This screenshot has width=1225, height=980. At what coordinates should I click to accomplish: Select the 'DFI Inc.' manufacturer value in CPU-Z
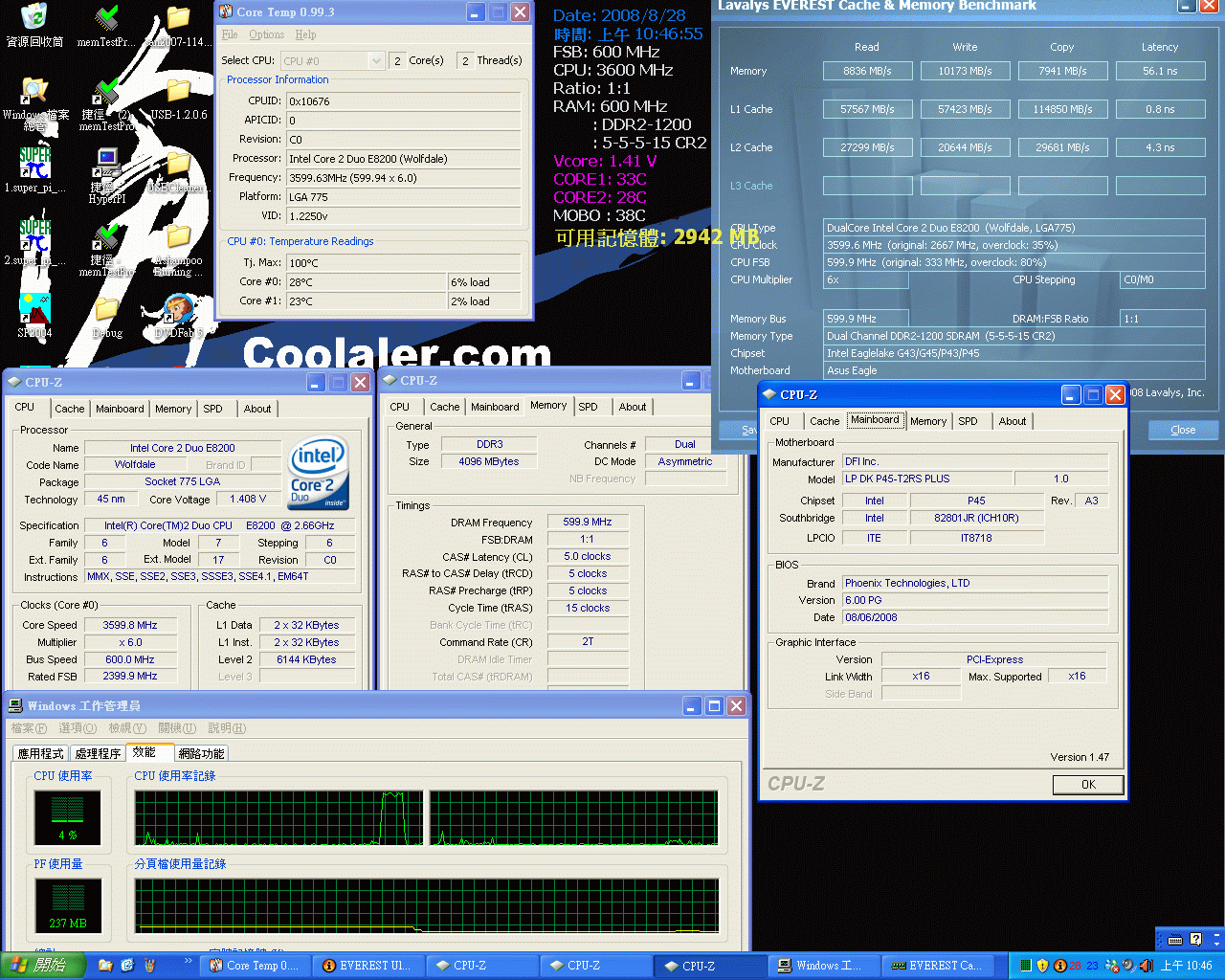[974, 461]
